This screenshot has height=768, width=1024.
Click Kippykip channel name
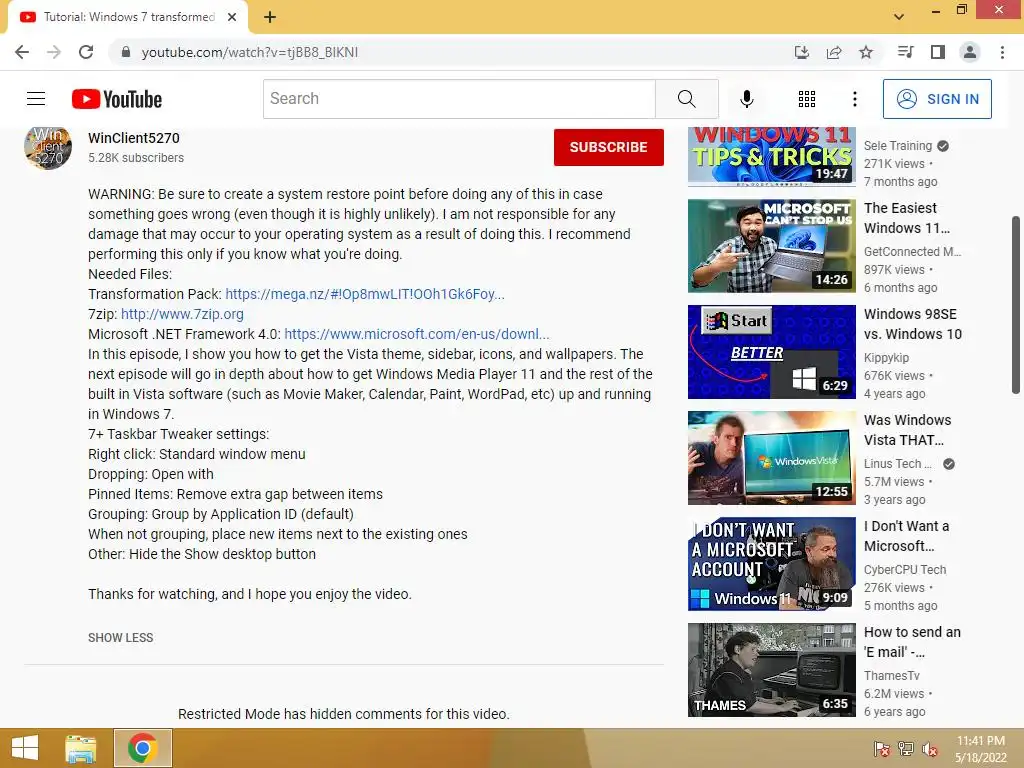[886, 357]
